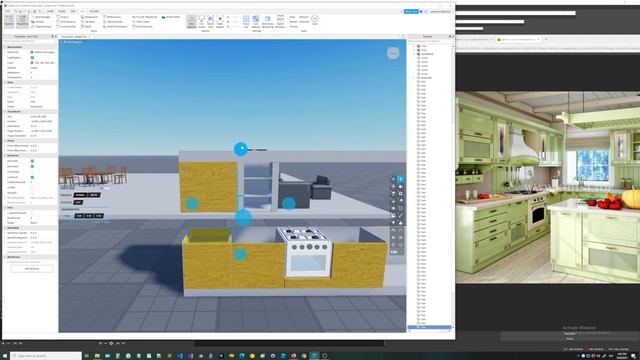The width and height of the screenshot is (640, 360).
Task: Open the Toolbox panel from ribbon
Action: (38, 22)
